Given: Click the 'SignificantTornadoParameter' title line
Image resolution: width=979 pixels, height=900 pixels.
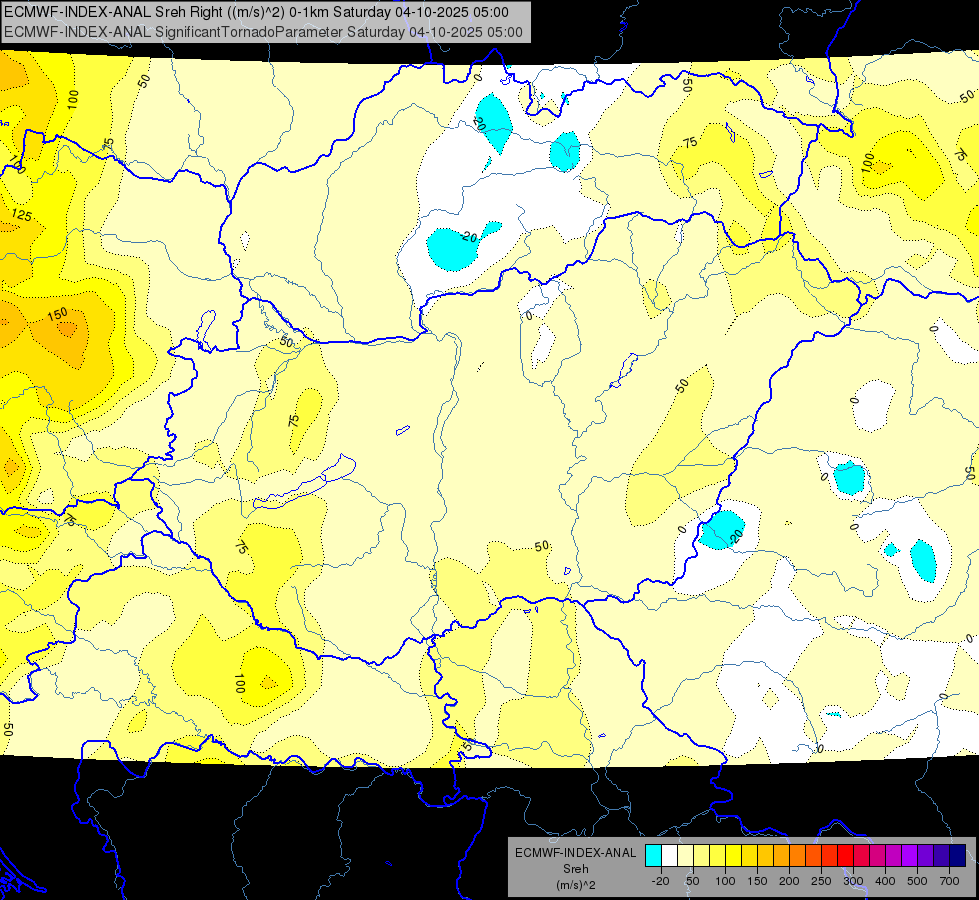Looking at the screenshot, I should pos(263,32).
